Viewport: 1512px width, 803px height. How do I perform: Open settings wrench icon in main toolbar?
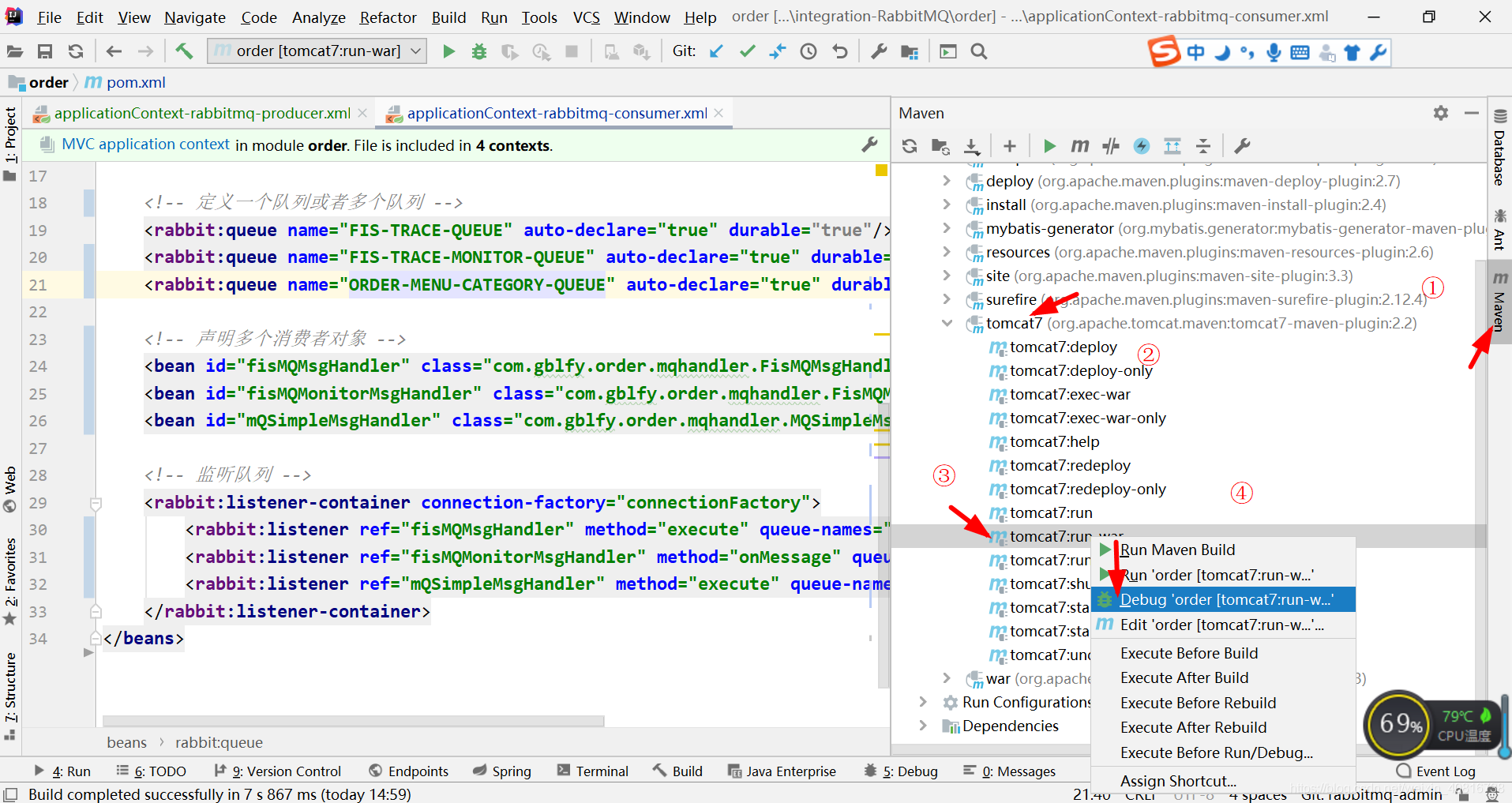coord(878,51)
